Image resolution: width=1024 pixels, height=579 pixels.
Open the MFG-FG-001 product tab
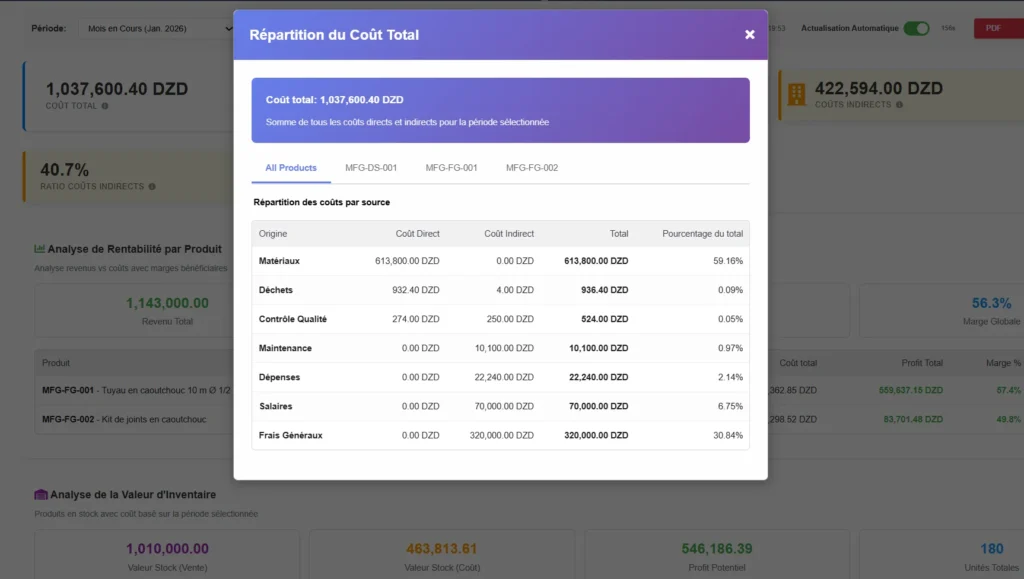point(451,168)
